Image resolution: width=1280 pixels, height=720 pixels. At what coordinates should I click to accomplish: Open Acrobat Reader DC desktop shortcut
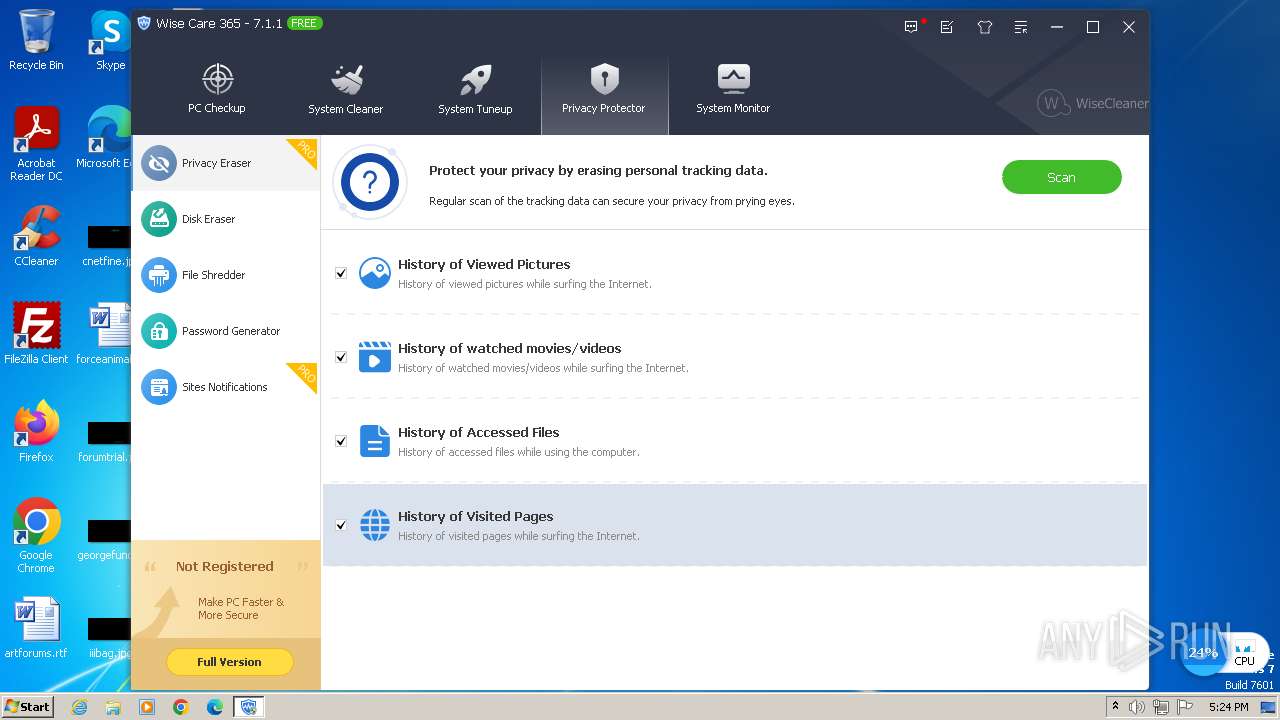click(36, 145)
